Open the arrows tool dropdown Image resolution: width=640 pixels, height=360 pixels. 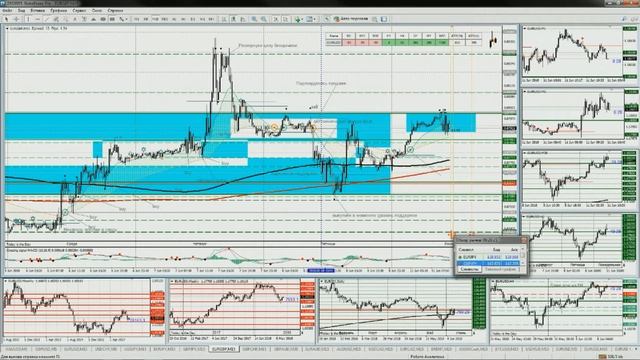pos(123,19)
